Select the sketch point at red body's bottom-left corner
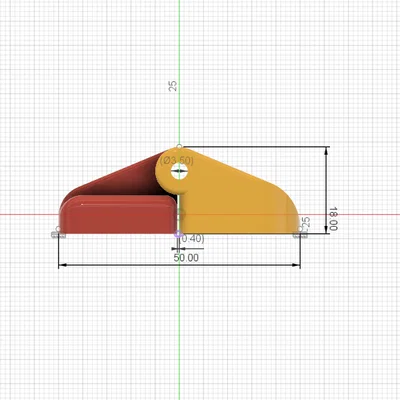 (x=58, y=229)
